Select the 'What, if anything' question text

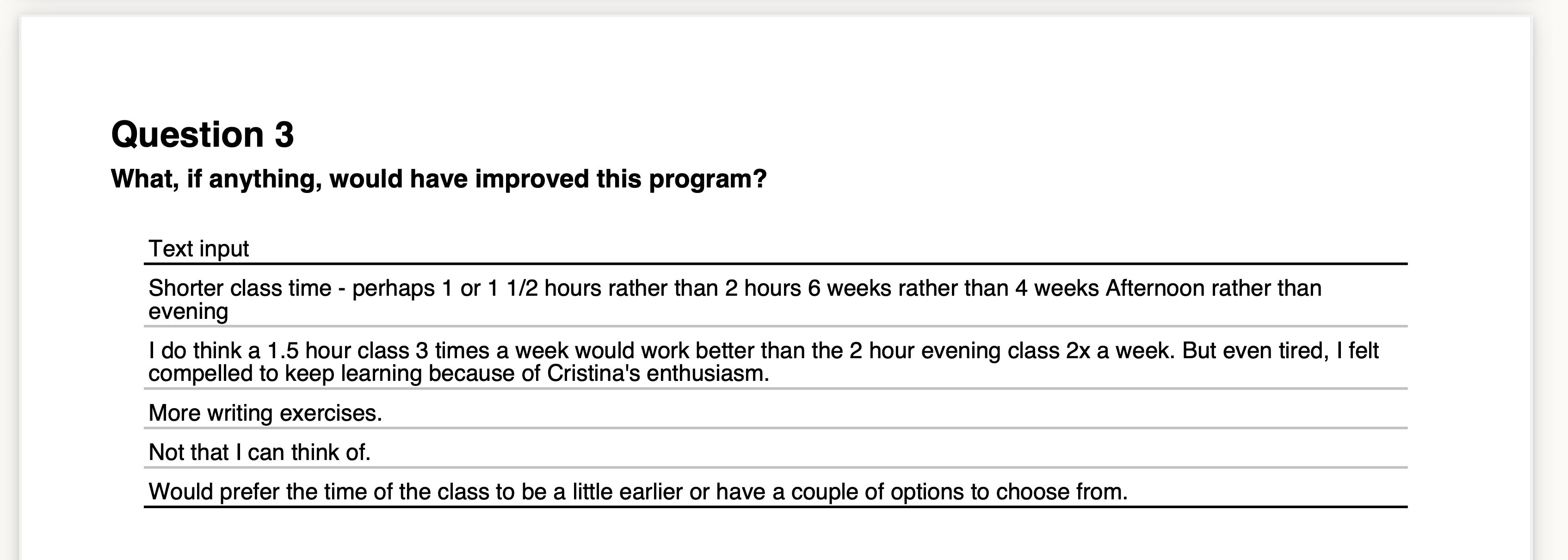(438, 179)
